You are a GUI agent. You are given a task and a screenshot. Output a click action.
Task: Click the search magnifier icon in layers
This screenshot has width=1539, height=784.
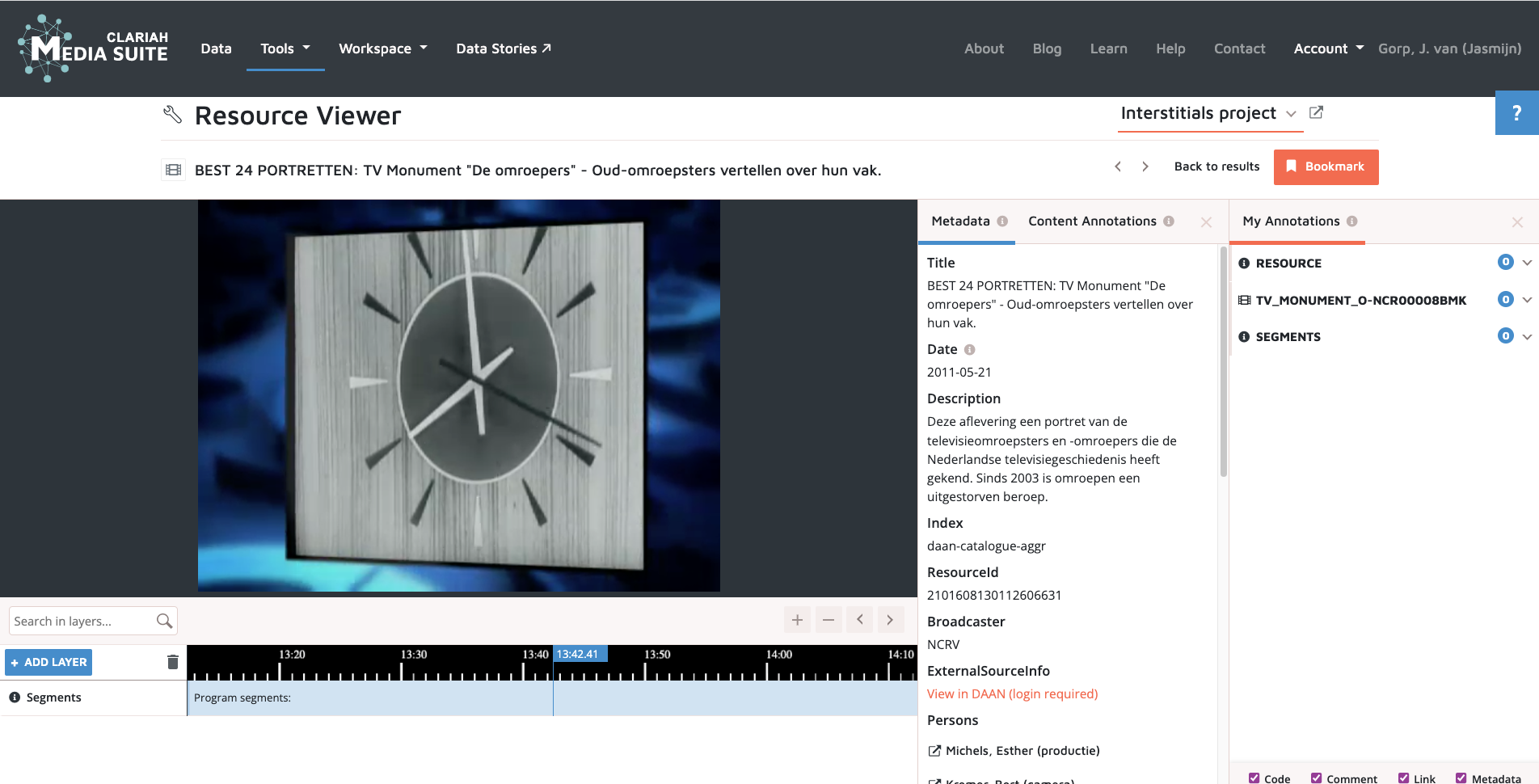click(164, 621)
